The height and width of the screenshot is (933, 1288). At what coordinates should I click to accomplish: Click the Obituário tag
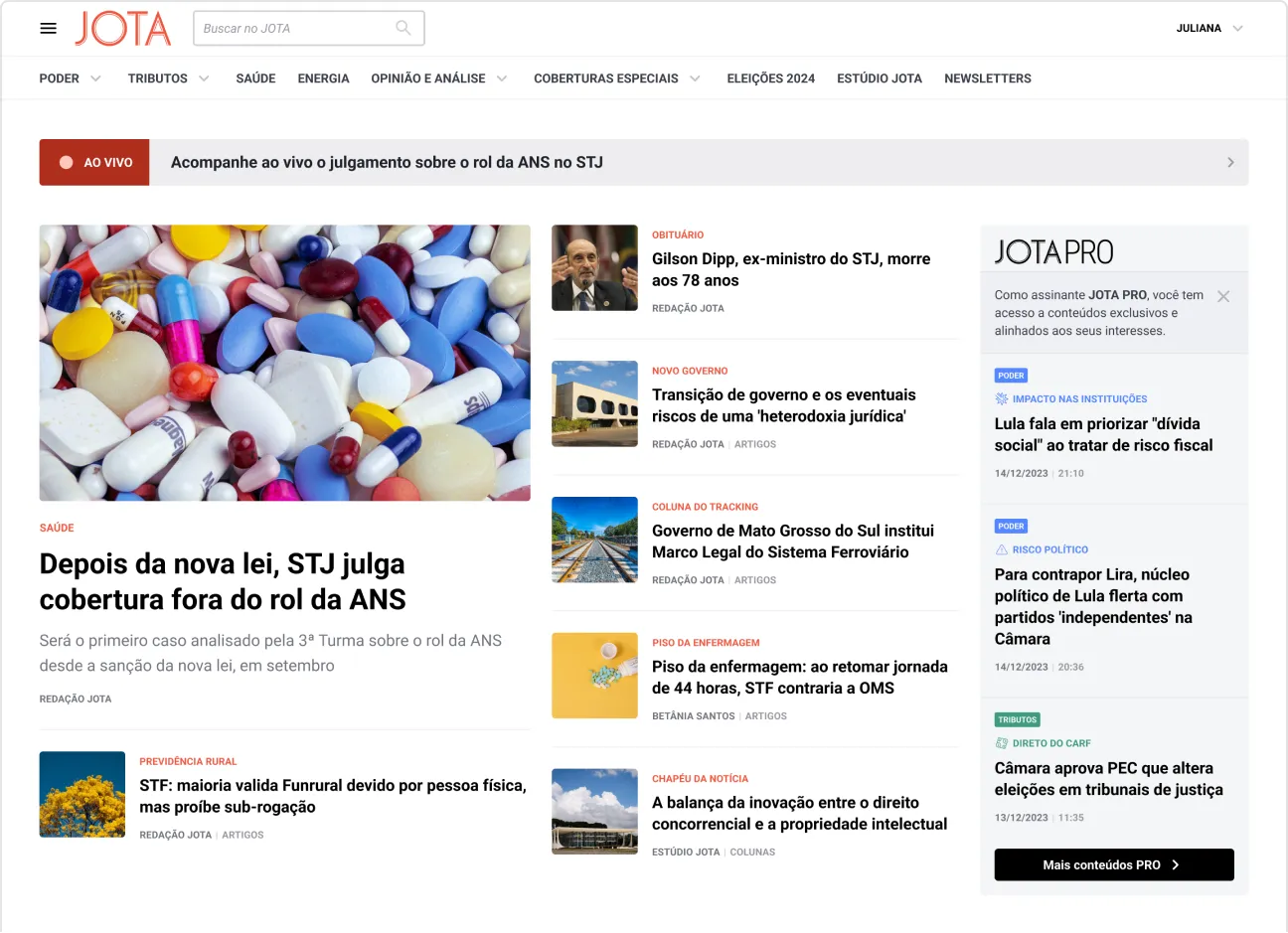tap(678, 234)
